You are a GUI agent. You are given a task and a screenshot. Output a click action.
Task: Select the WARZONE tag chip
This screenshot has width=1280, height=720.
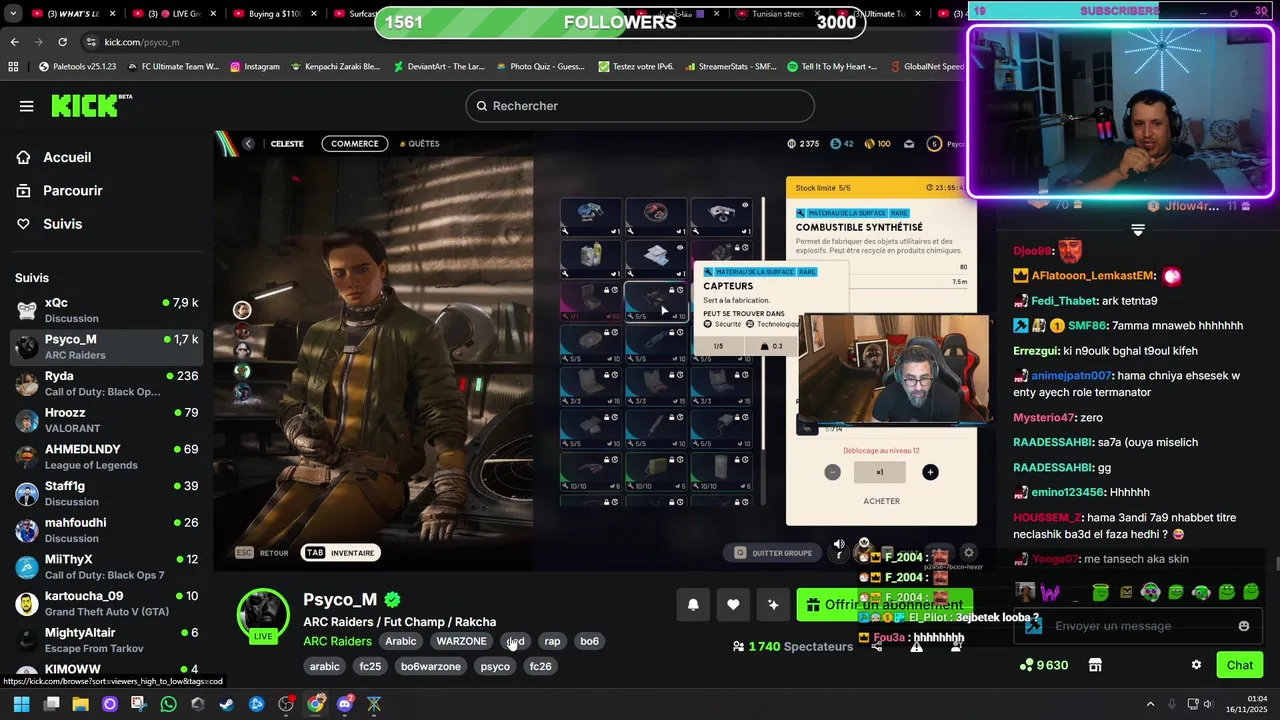coord(461,641)
